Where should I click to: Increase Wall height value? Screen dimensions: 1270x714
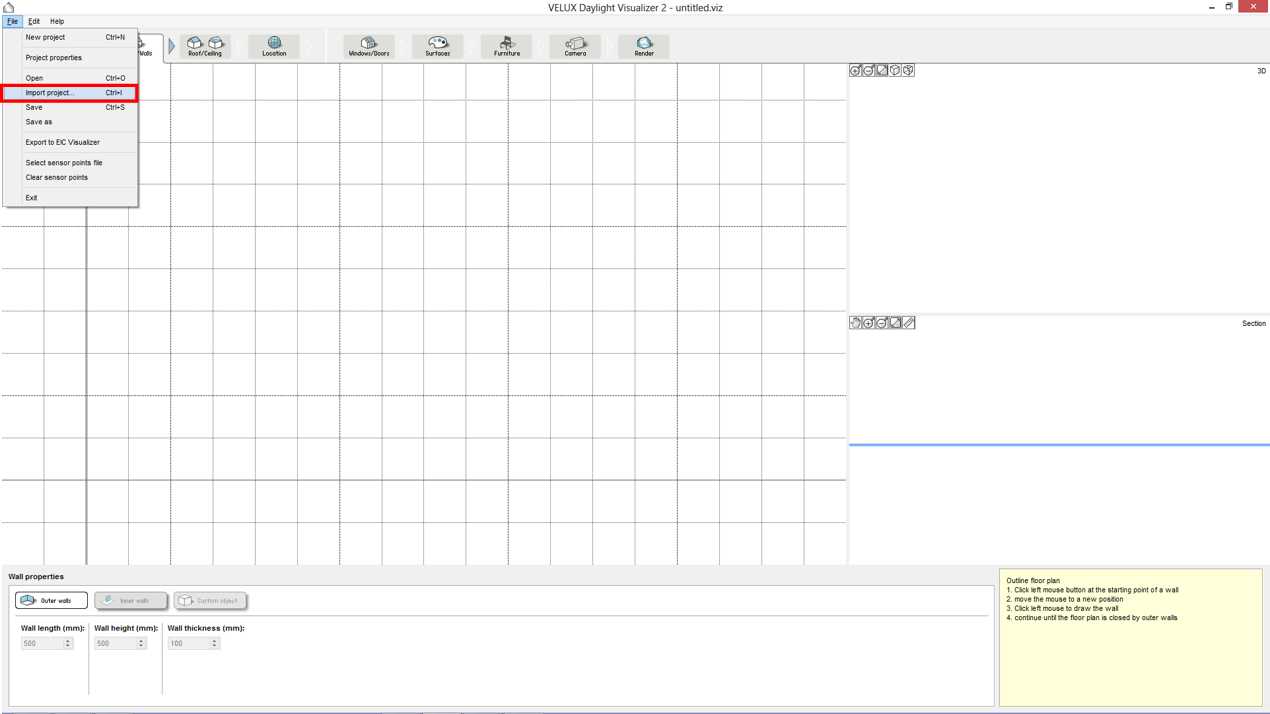141,641
